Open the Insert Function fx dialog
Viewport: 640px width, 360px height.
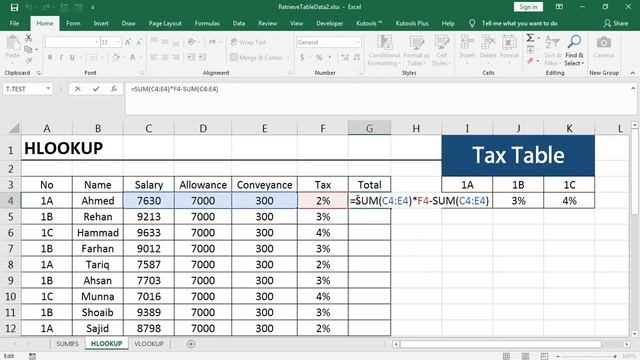pos(114,89)
